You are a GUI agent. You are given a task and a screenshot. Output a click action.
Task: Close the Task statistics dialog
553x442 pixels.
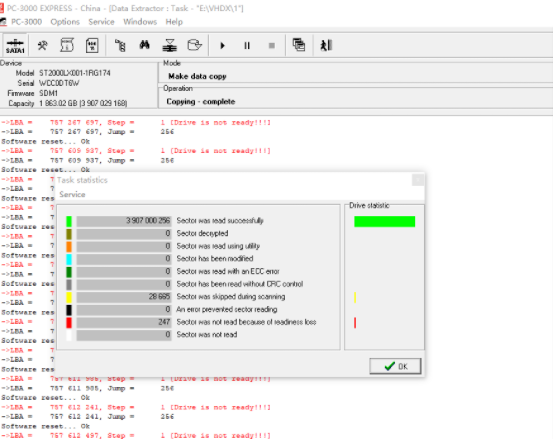coord(418,180)
